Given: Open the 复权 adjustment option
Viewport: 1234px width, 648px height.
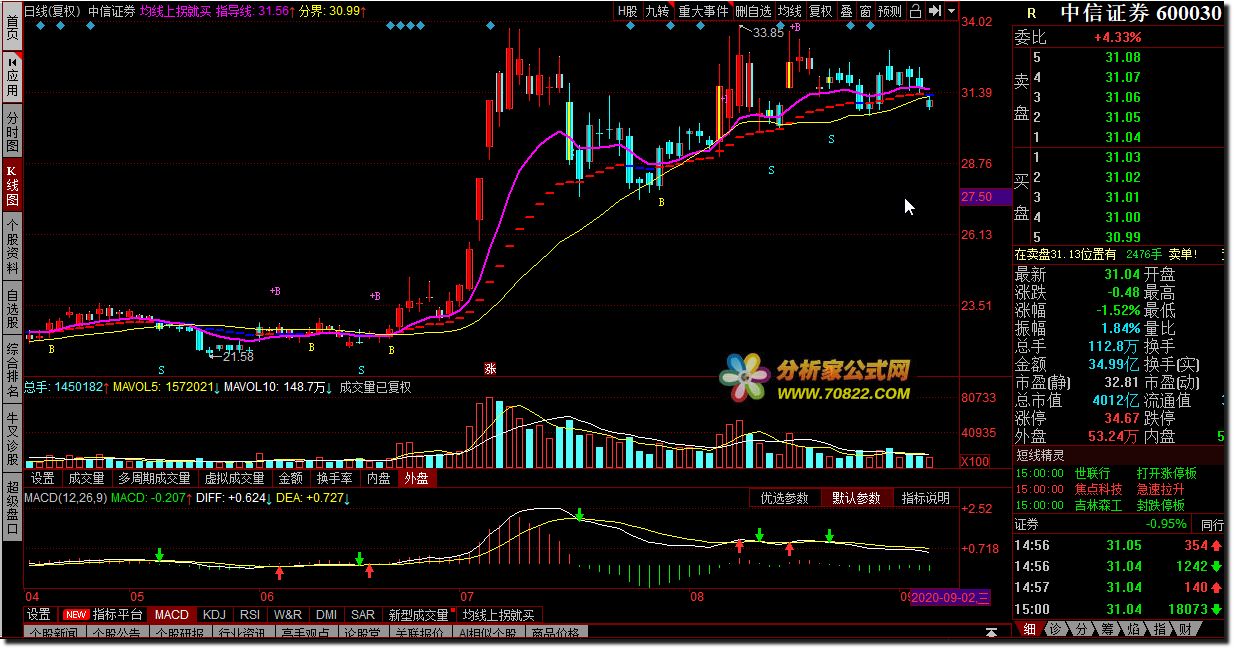Looking at the screenshot, I should (821, 11).
